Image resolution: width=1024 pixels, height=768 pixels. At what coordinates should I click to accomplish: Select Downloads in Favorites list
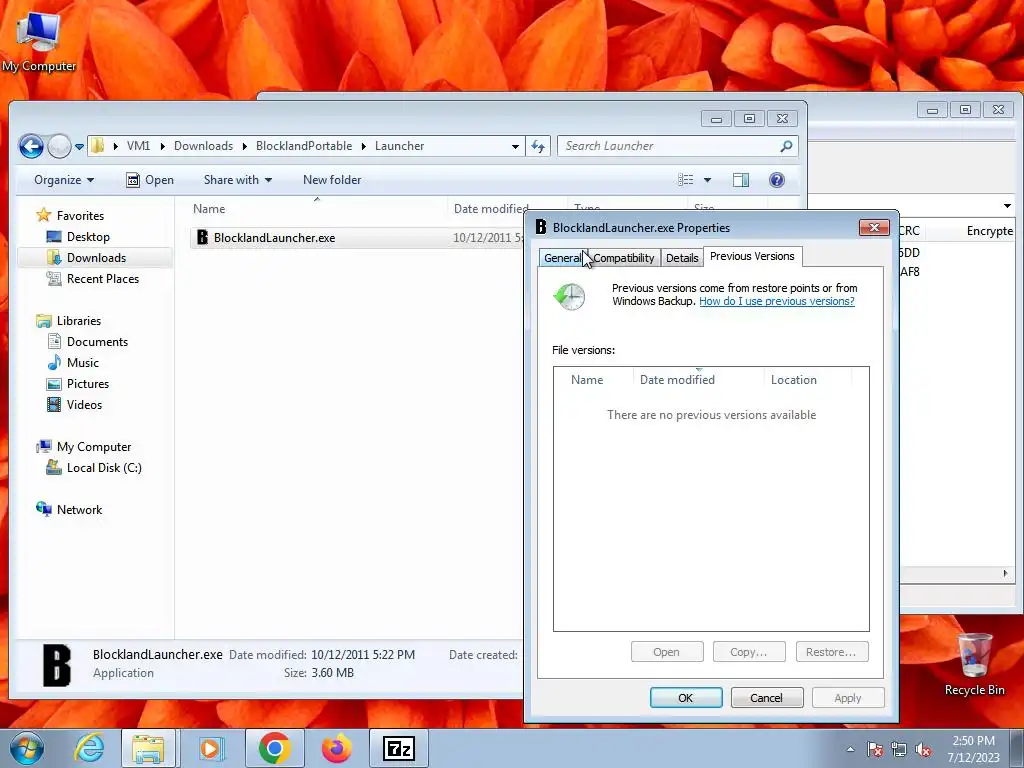tap(96, 258)
